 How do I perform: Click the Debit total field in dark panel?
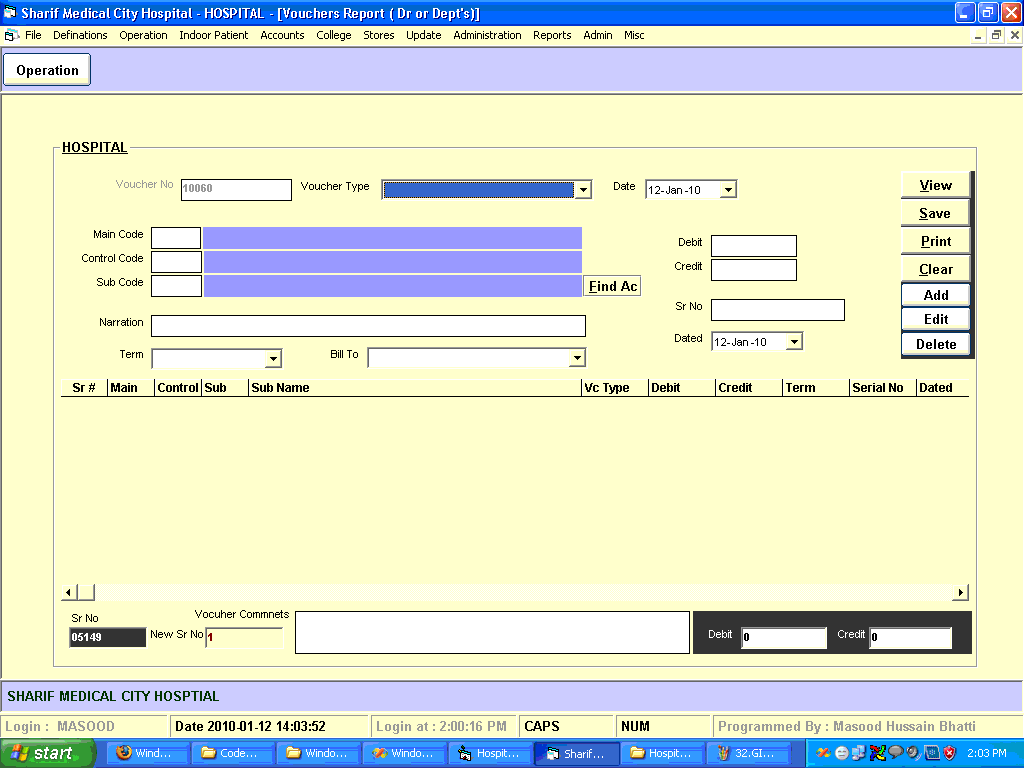pyautogui.click(x=784, y=637)
